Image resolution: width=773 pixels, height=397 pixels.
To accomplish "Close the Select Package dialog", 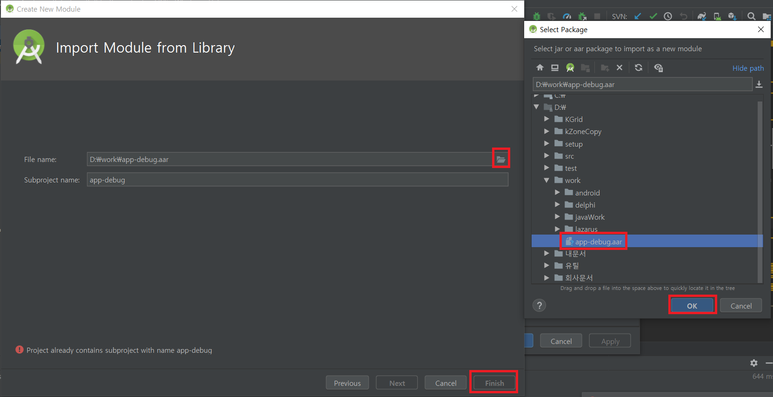I will pyautogui.click(x=761, y=30).
